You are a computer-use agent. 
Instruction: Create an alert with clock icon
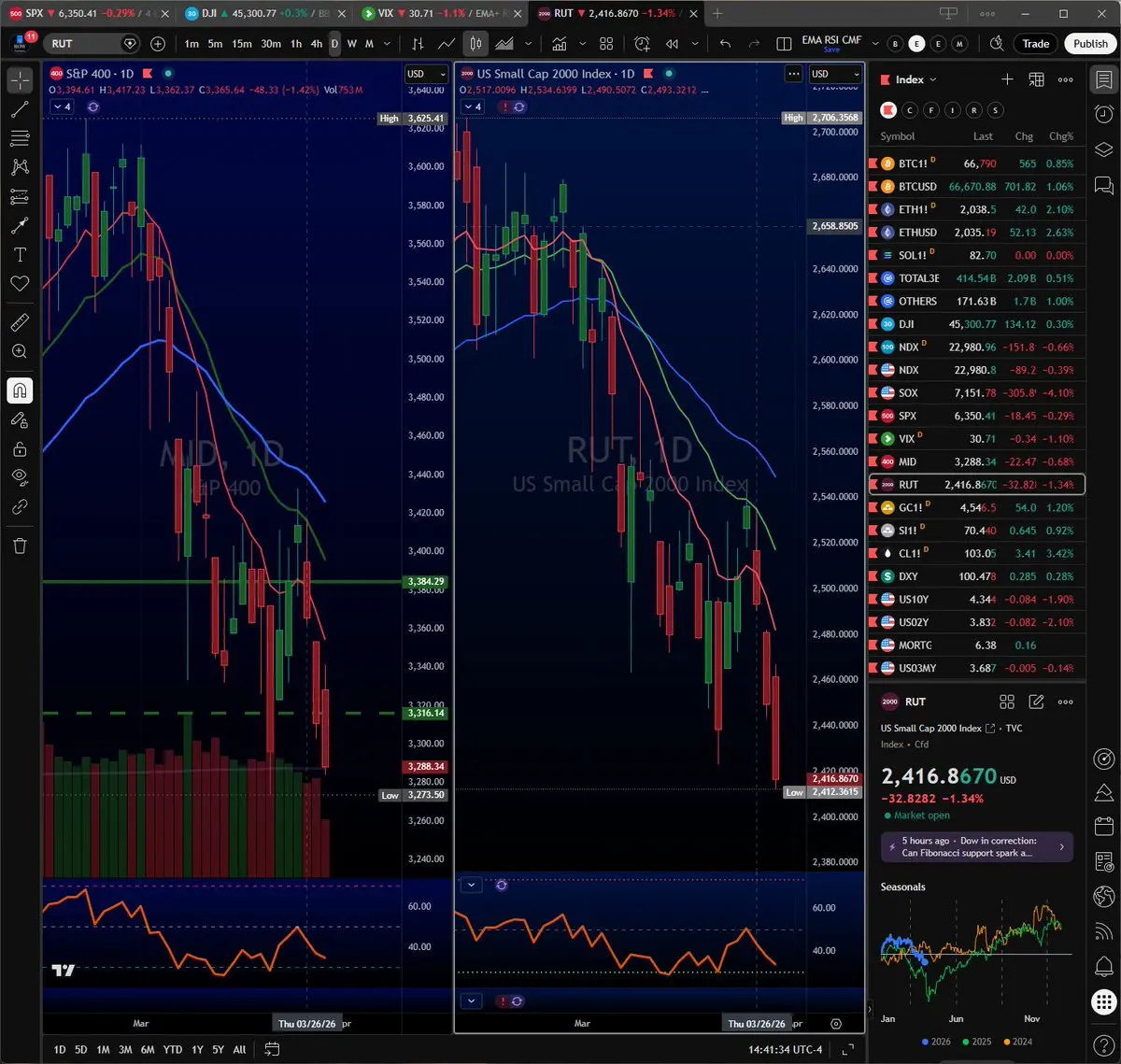[x=642, y=44]
